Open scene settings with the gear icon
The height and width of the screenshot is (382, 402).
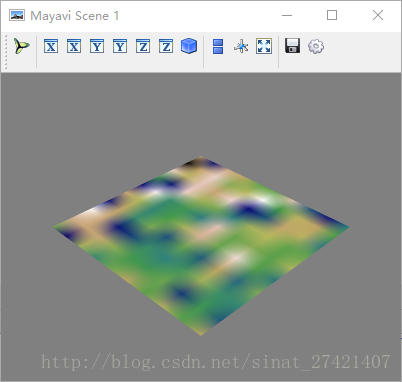[x=316, y=46]
